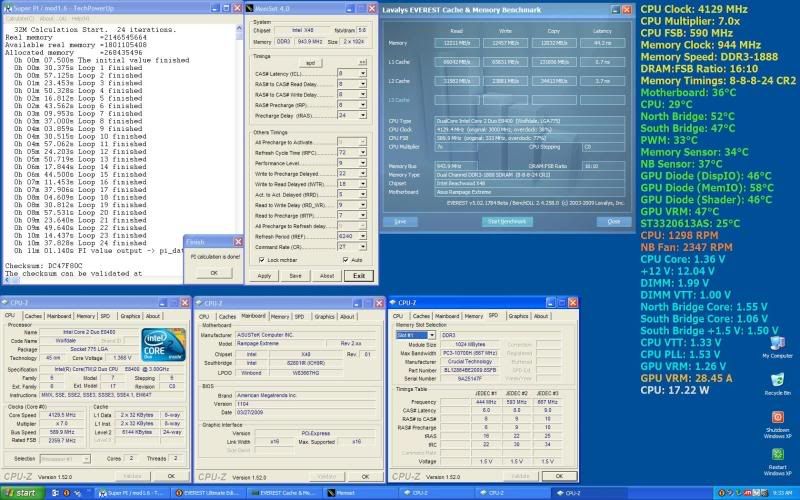
Task: Open the Precharge Delay (tRAS) dropdown
Action: pyautogui.click(x=363, y=115)
